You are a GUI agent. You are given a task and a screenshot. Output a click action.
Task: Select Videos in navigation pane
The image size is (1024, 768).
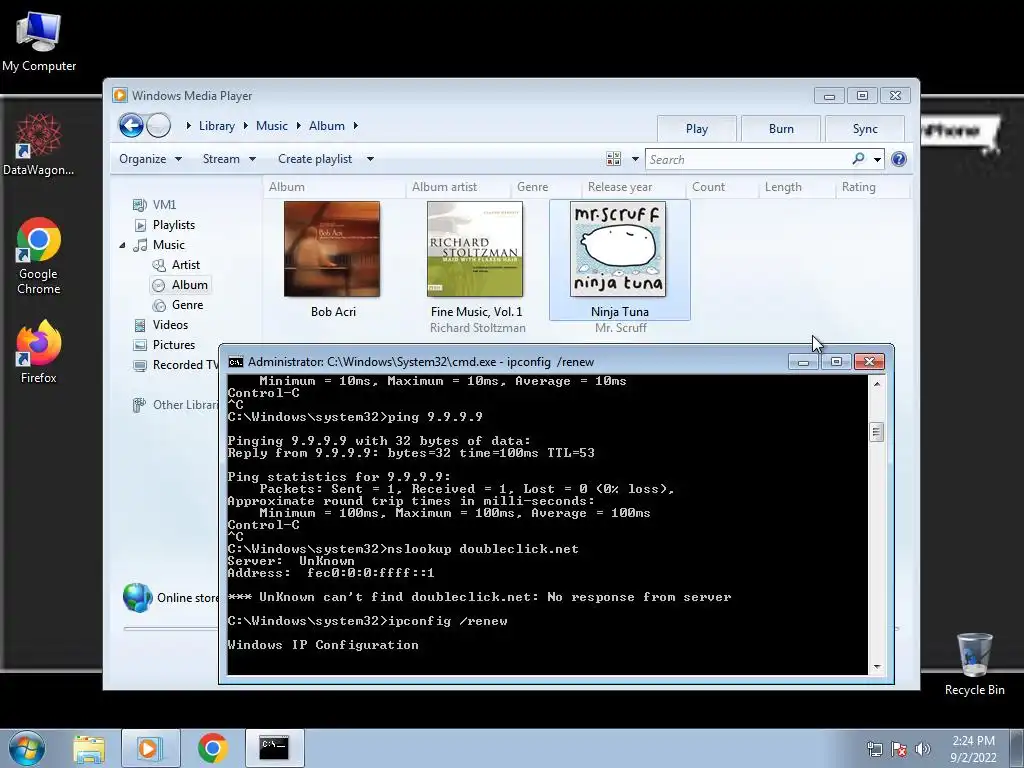tap(170, 325)
